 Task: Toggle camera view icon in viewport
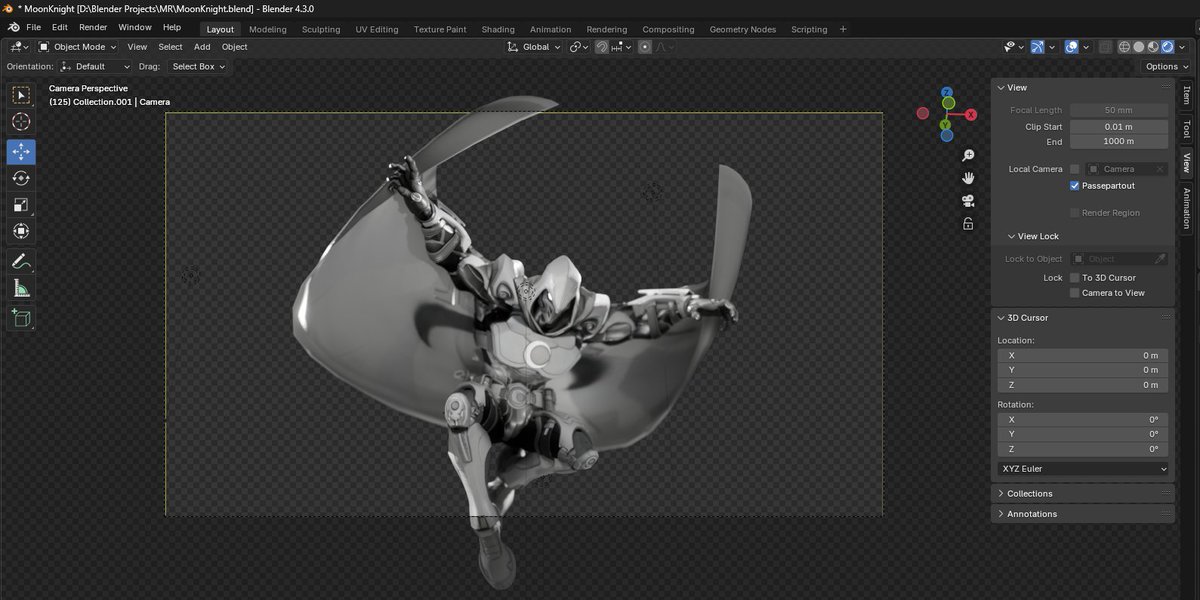point(968,201)
